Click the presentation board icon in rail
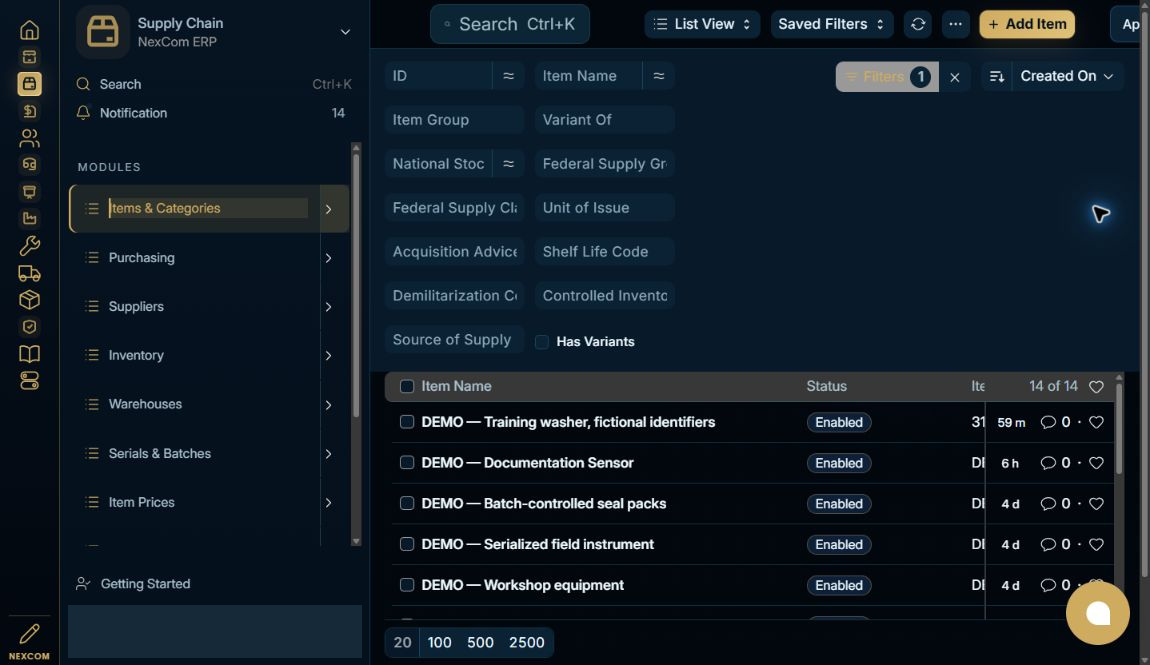Screen dimensions: 1150x665 pos(29,191)
